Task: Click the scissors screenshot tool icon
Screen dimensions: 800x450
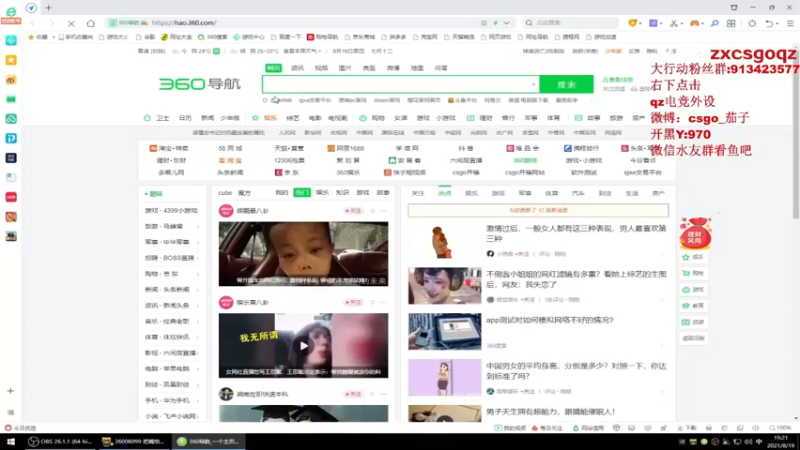Action: click(674, 23)
